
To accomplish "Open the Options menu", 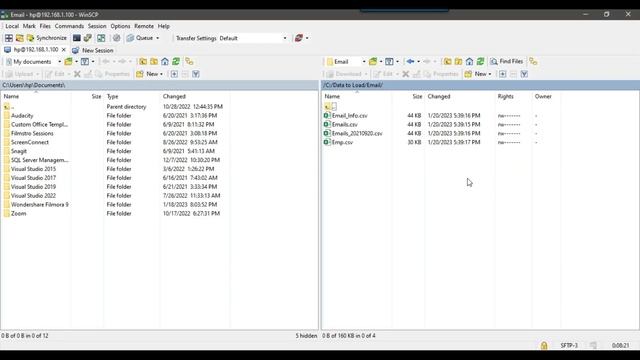I will click(x=120, y=26).
